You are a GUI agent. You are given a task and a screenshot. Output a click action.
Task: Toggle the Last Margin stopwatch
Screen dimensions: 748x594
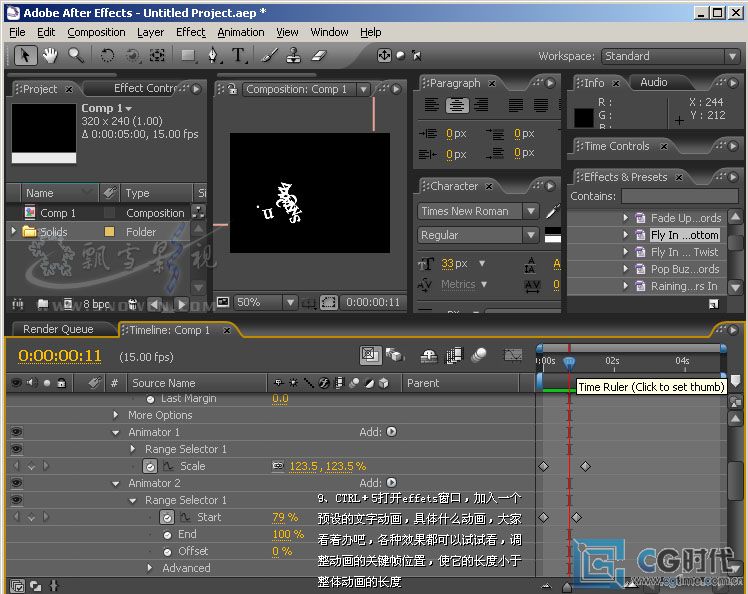(150, 399)
